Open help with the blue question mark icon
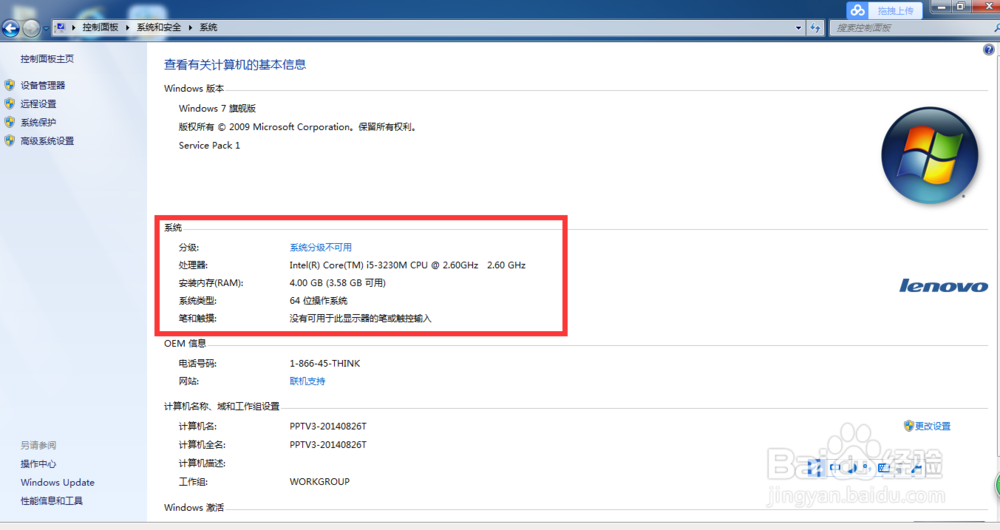The image size is (1000, 530). (988, 50)
